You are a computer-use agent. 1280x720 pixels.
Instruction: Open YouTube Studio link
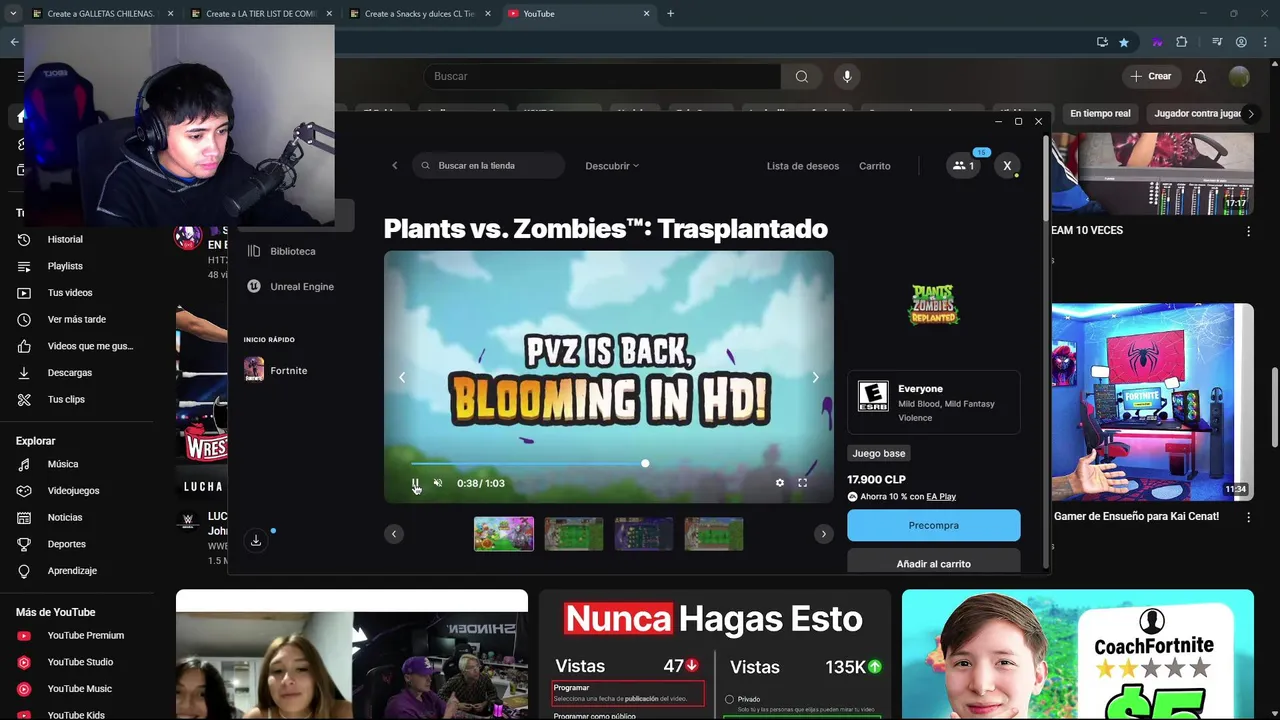pyautogui.click(x=79, y=662)
